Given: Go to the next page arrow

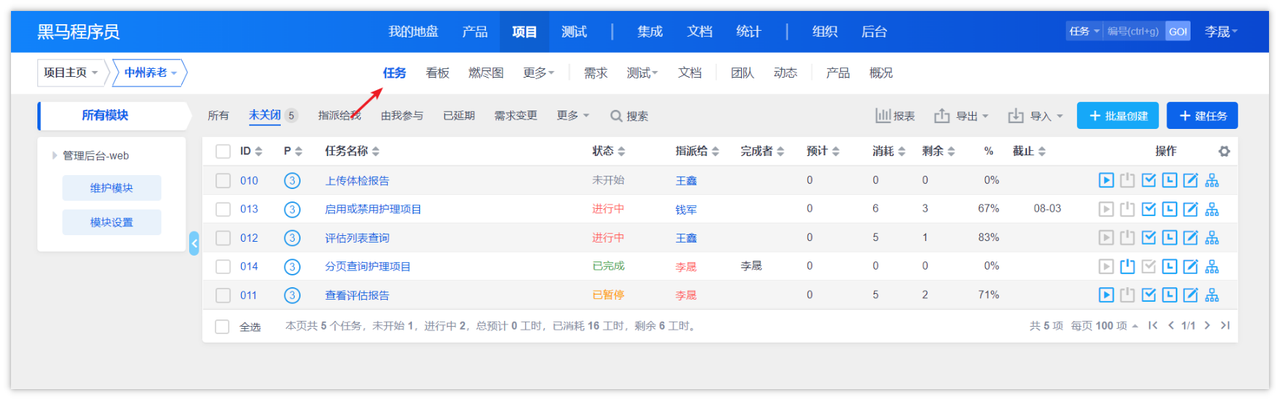Looking at the screenshot, I should coord(1207,326).
